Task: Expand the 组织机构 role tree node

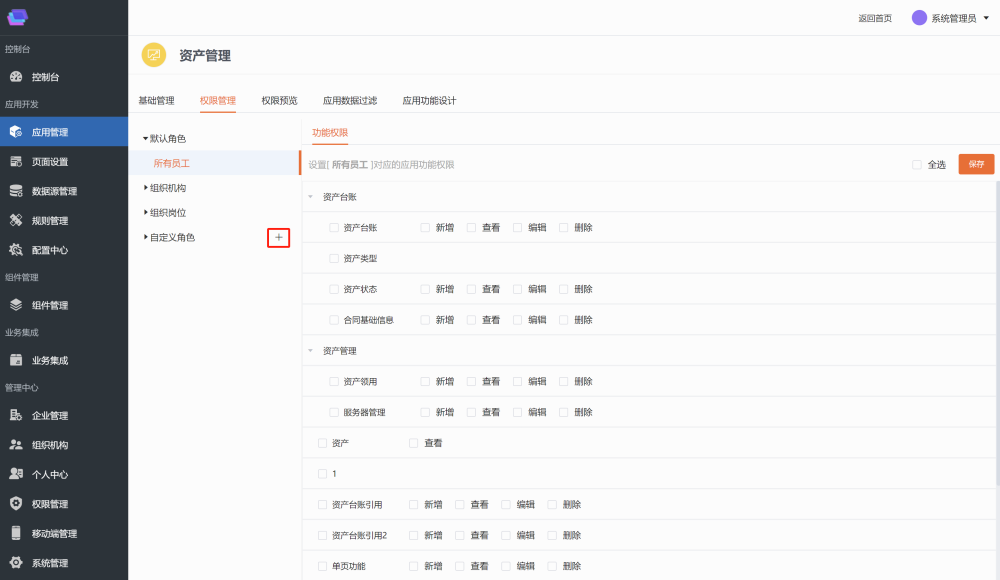Action: coord(146,187)
